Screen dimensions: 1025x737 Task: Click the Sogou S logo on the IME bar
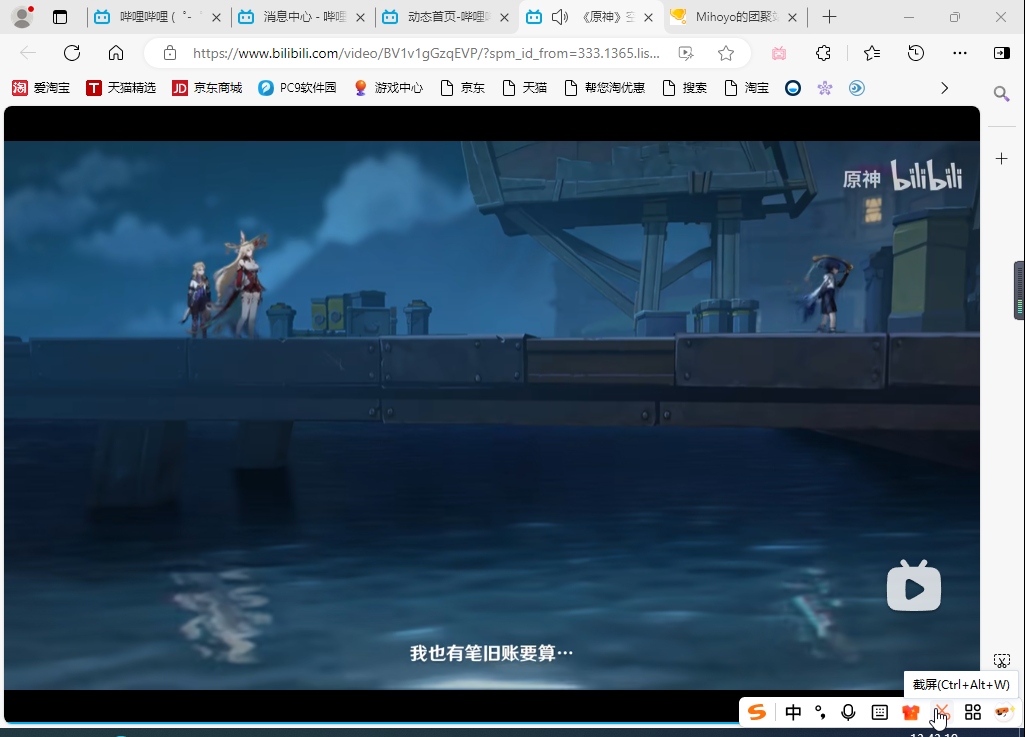[757, 712]
